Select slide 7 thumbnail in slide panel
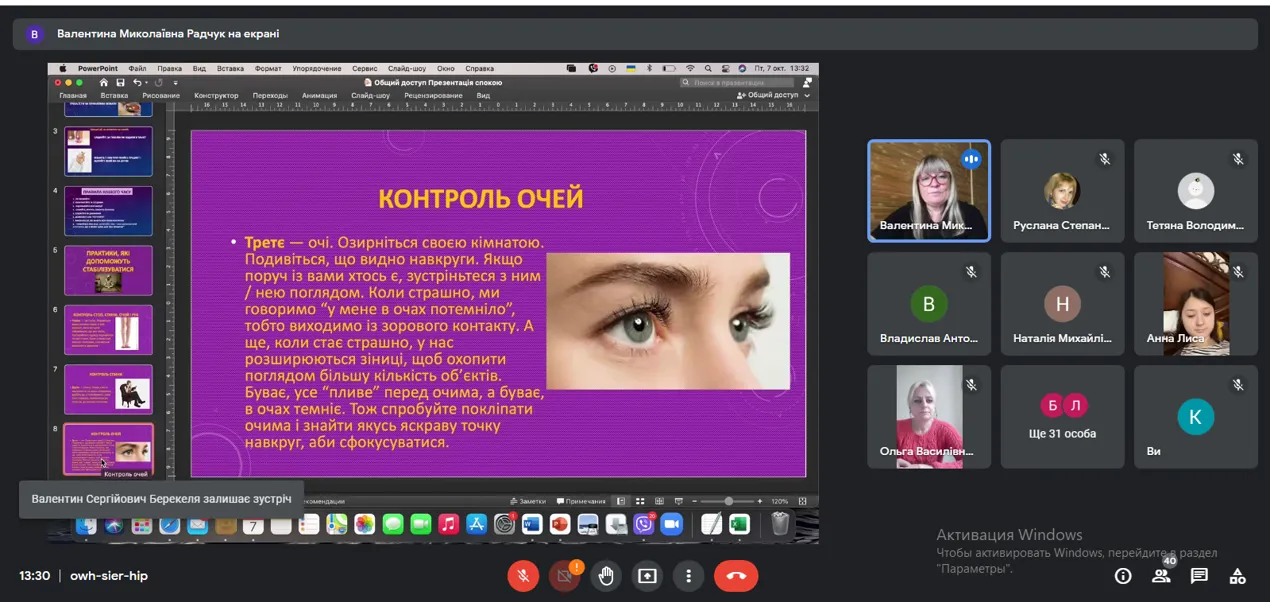The width and height of the screenshot is (1270, 602). (109, 389)
